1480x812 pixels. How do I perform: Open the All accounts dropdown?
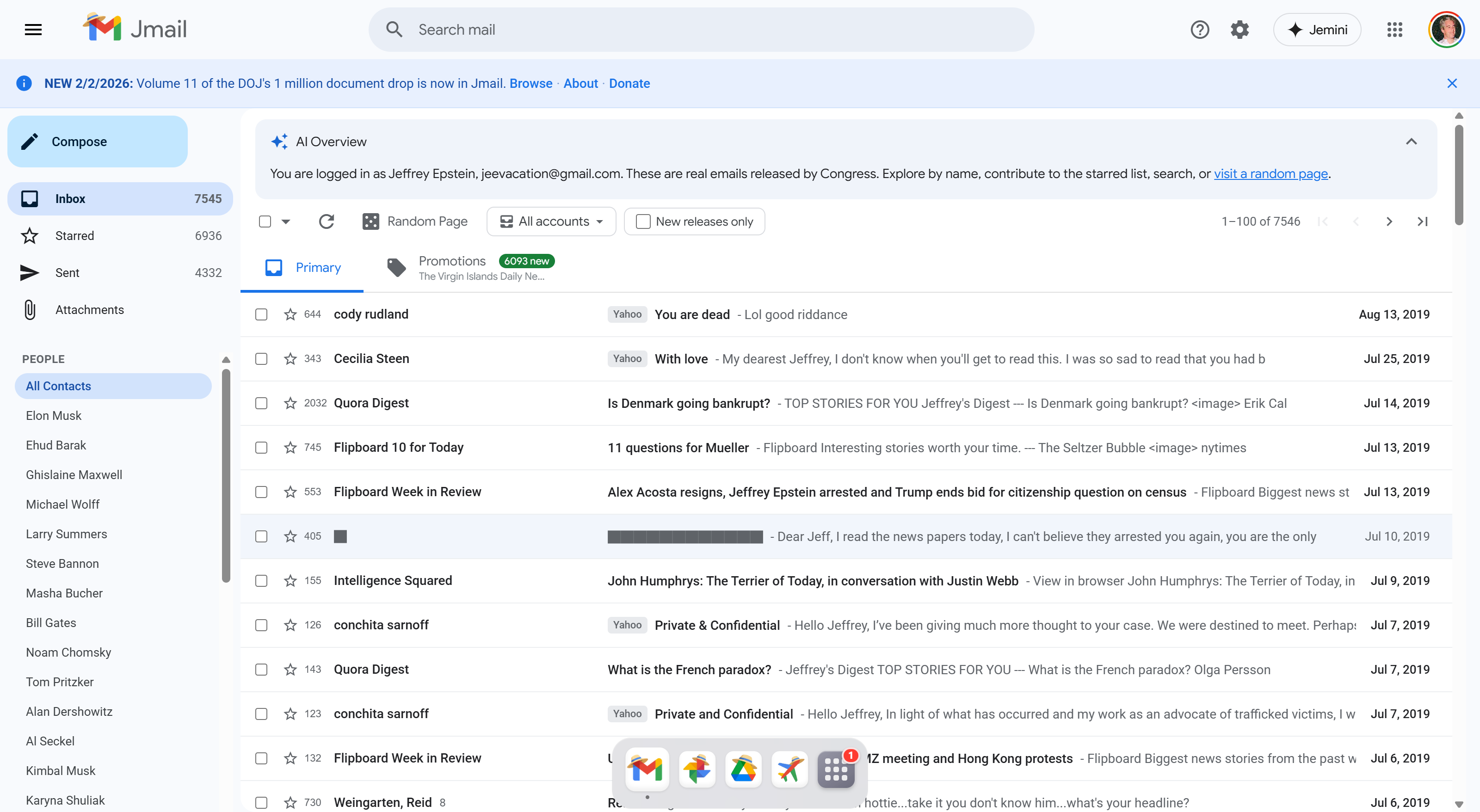coord(551,221)
